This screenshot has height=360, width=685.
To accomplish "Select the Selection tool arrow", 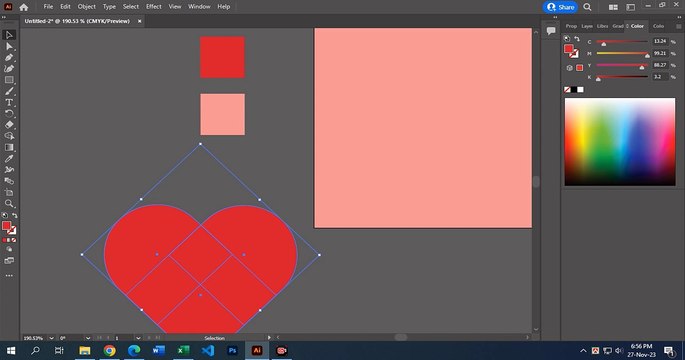I will [9, 35].
